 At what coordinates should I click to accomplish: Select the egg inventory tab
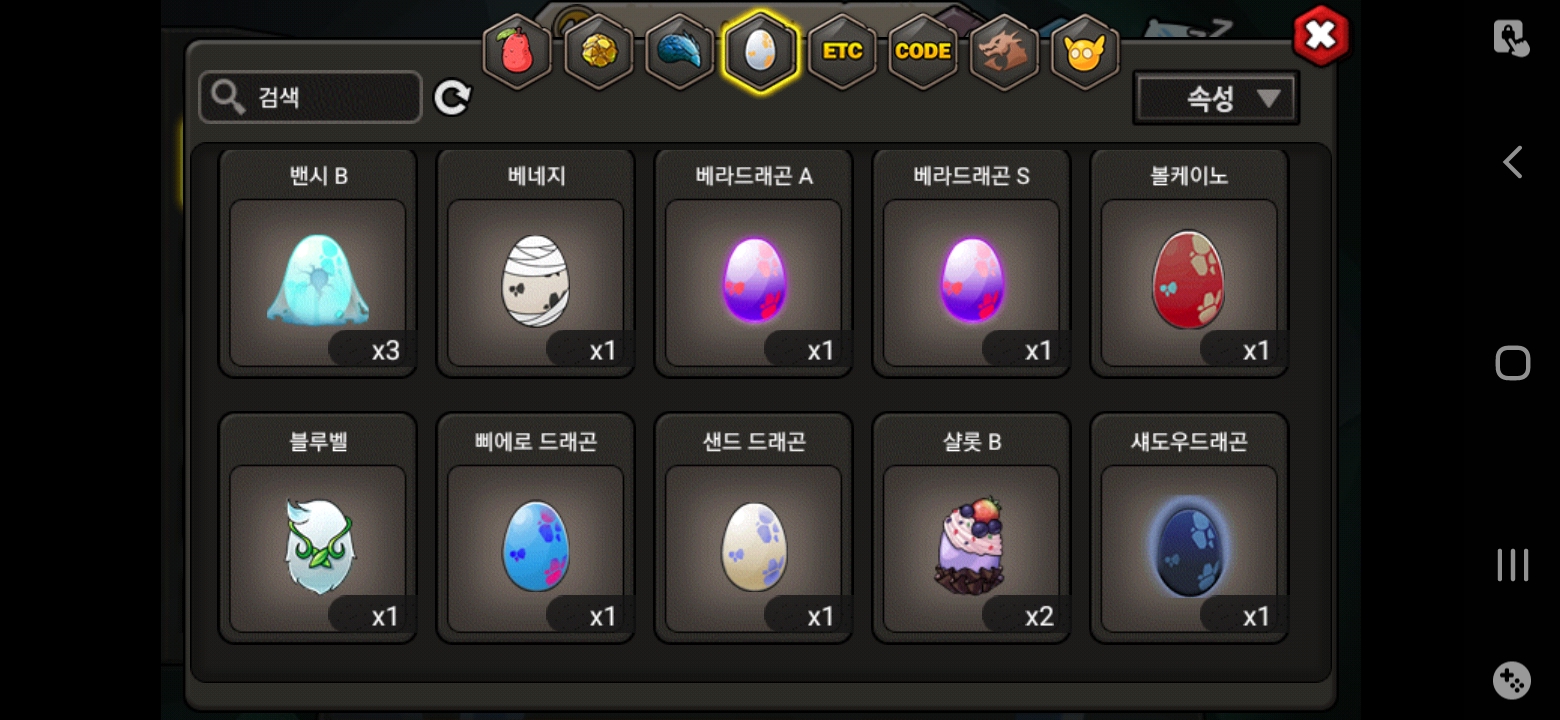(x=760, y=52)
